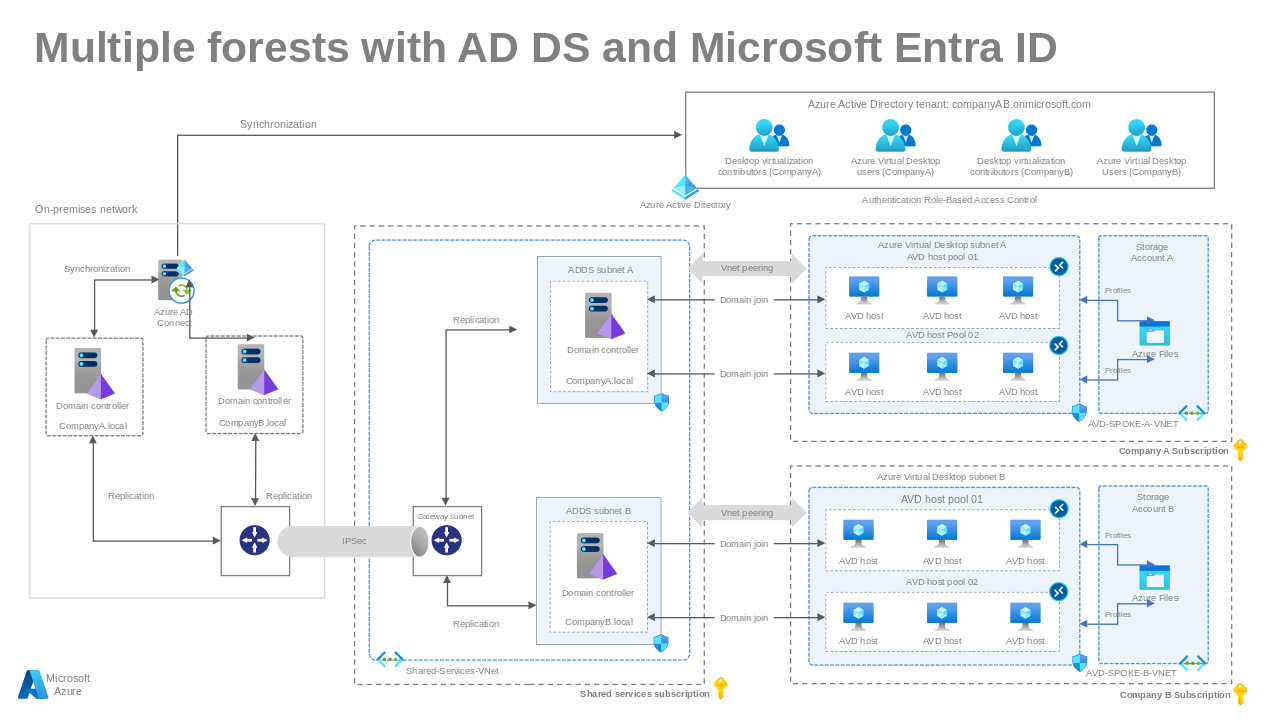Click the 'Azure Virtual Desktop subnet B' label
The height and width of the screenshot is (720, 1280).
(941, 477)
